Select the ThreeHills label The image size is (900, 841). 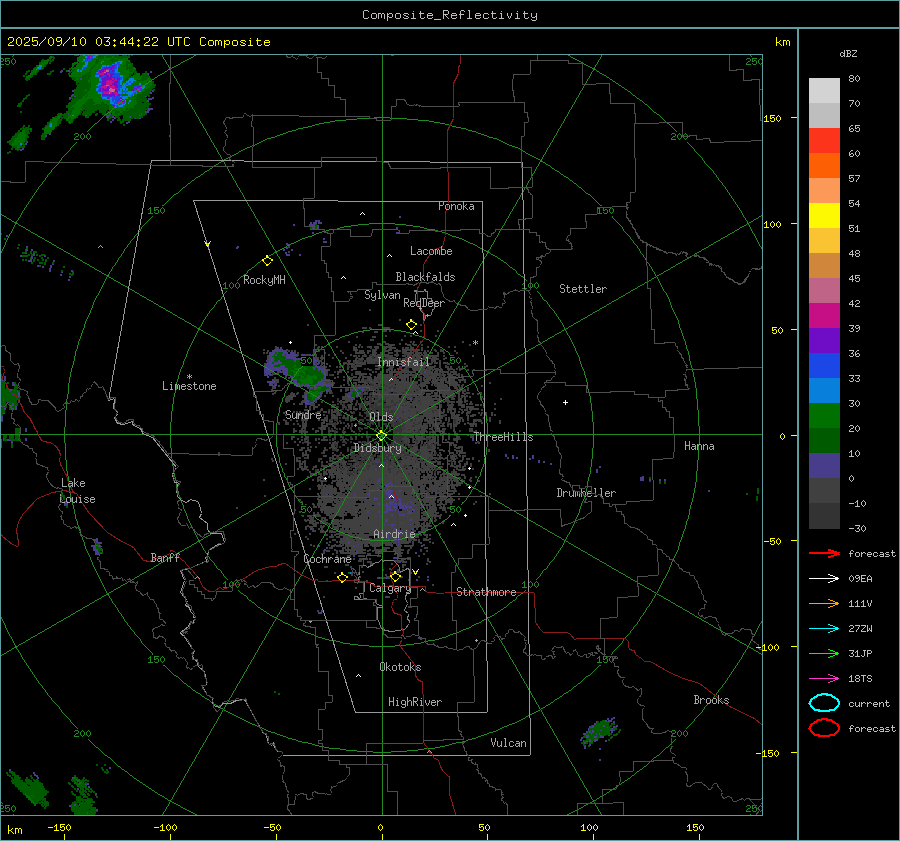[503, 437]
